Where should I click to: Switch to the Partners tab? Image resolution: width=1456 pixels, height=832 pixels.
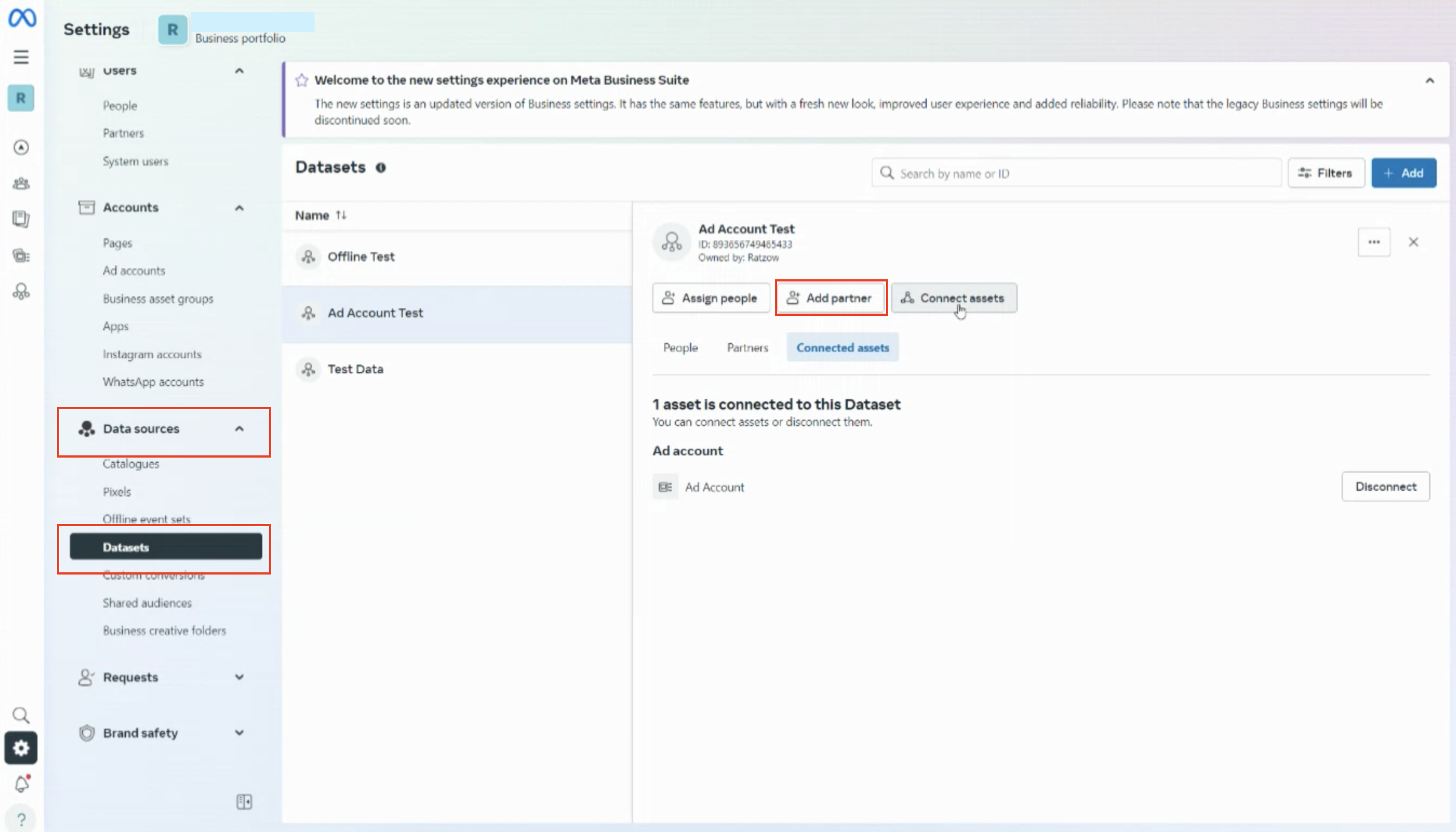(x=747, y=347)
